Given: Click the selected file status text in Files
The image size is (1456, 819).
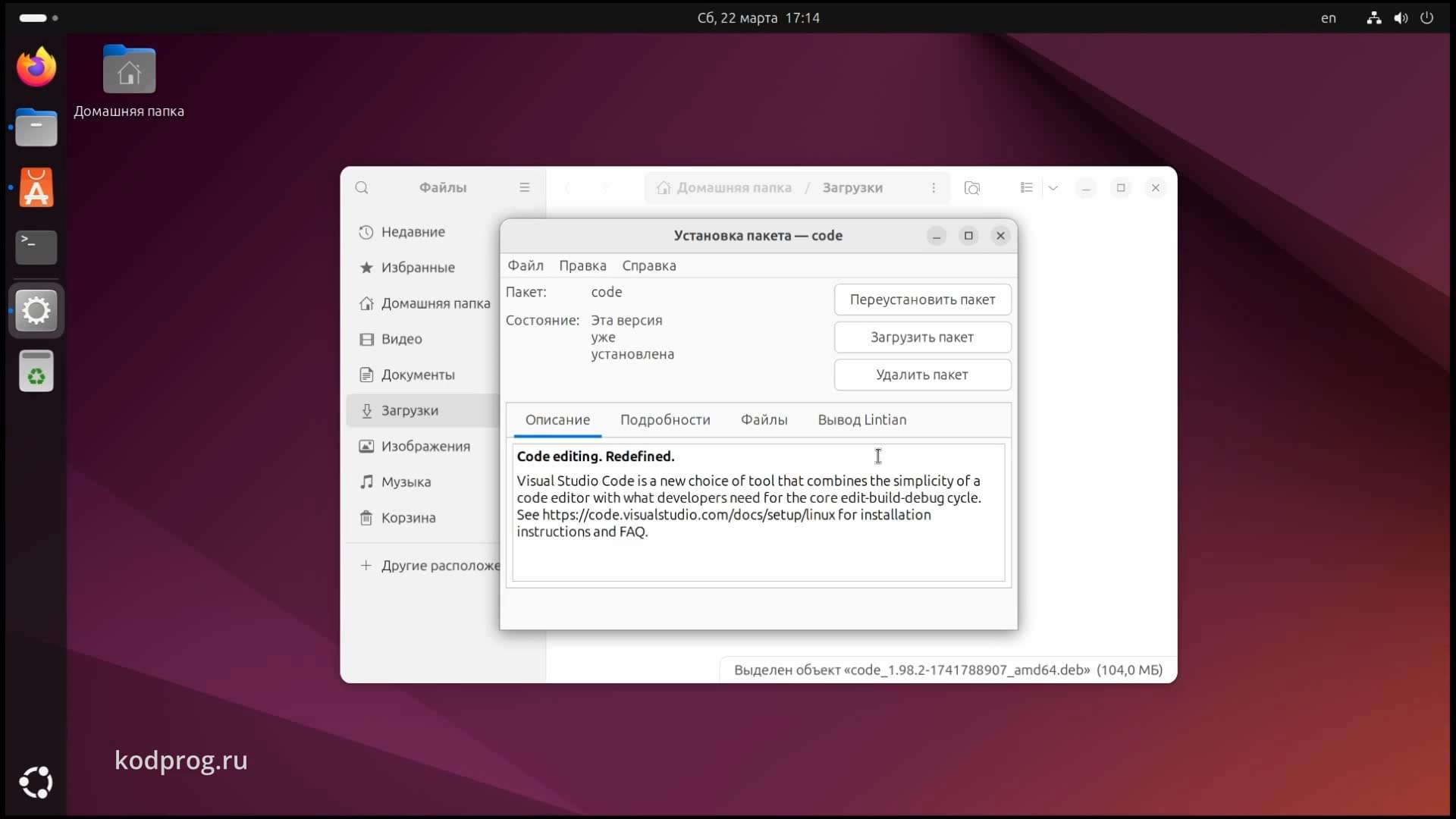Looking at the screenshot, I should click(948, 670).
